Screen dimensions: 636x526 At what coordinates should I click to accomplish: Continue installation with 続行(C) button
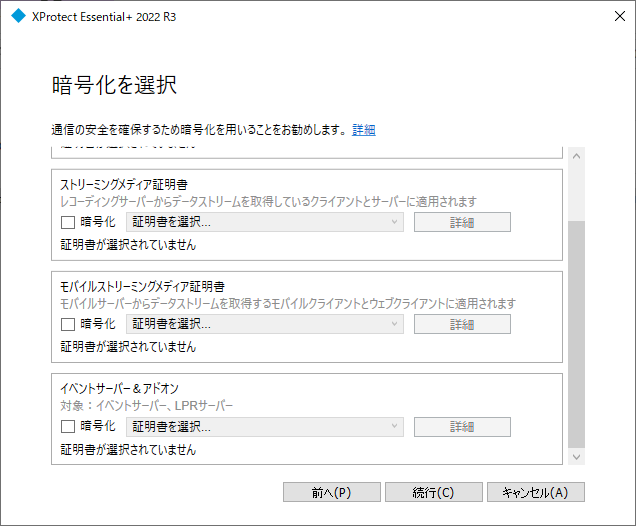pyautogui.click(x=434, y=492)
